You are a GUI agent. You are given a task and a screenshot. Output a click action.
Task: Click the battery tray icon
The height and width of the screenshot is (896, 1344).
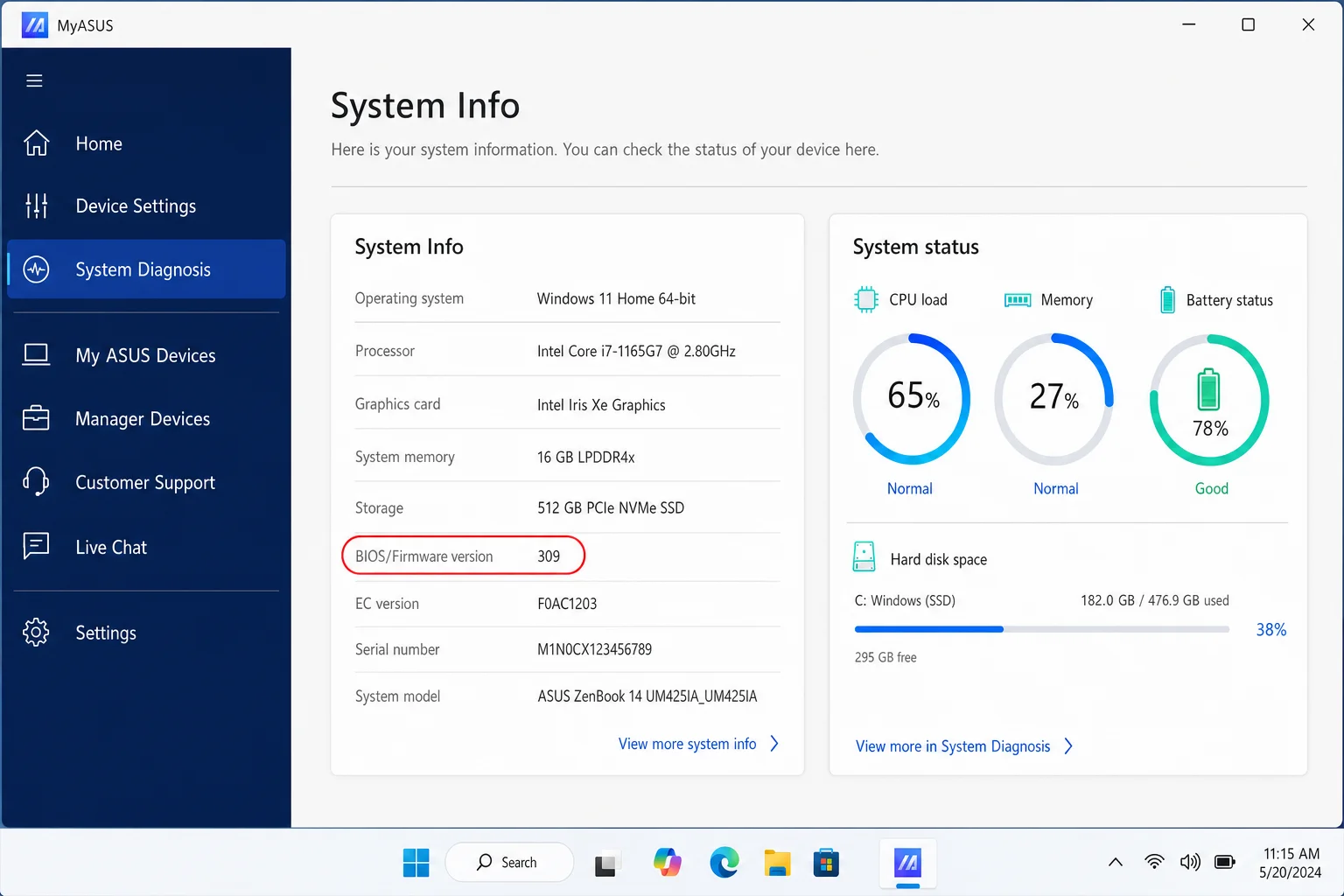point(1225,862)
